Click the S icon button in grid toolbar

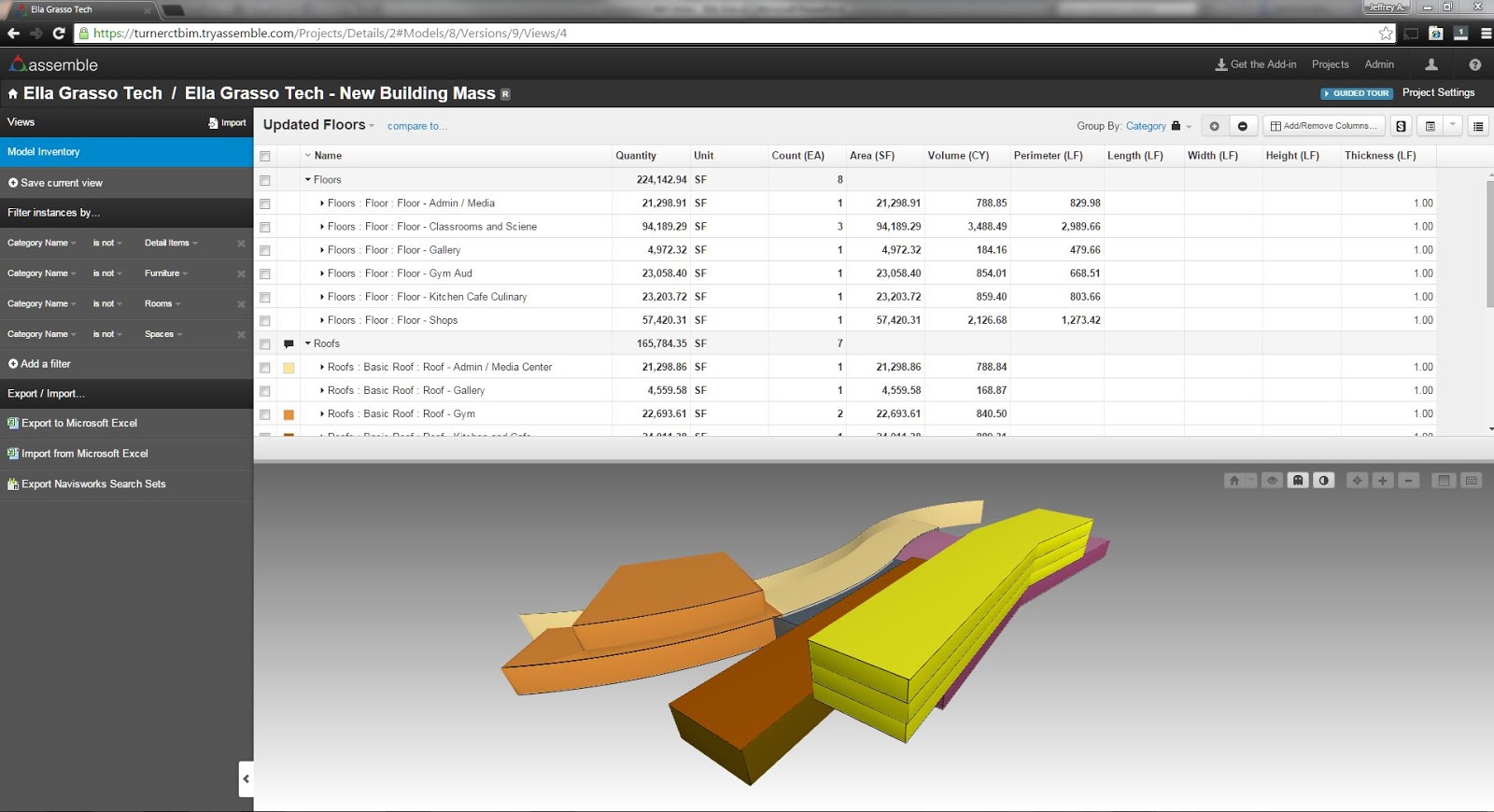point(1401,126)
